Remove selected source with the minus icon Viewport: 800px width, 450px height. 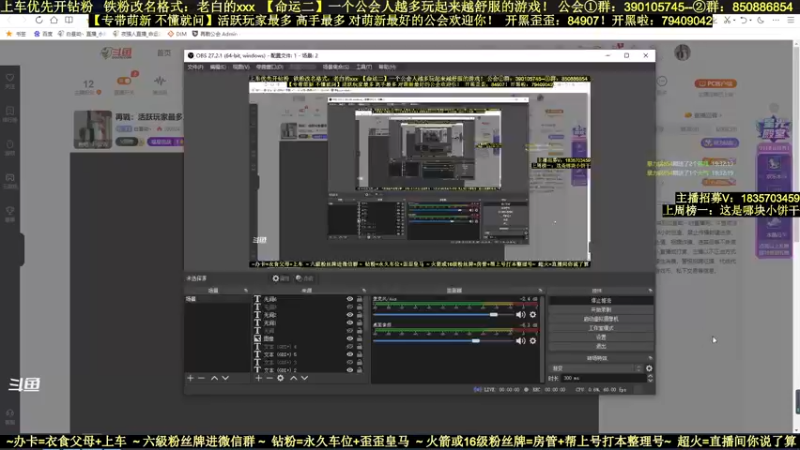[269, 378]
